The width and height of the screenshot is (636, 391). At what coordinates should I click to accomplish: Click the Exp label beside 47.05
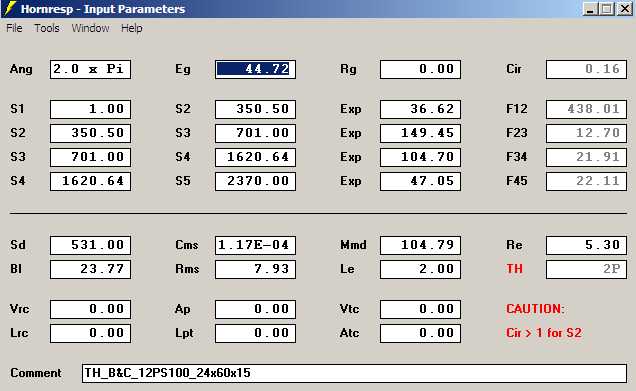[350, 181]
